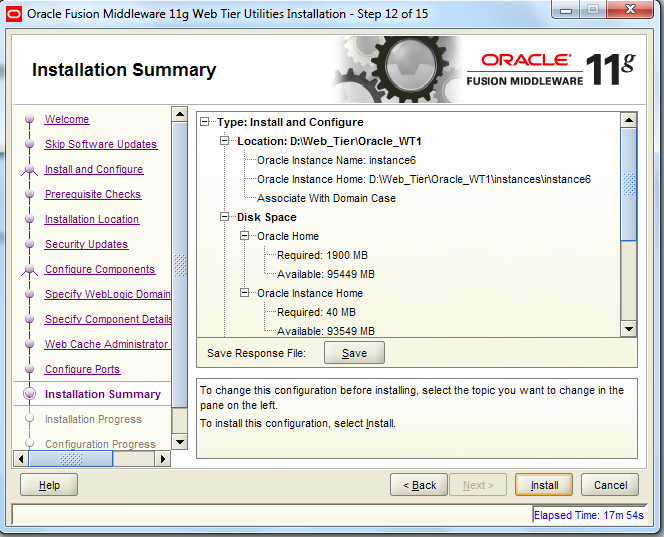
Task: Click the down arrow of steps pane scrollbar
Action: (180, 442)
